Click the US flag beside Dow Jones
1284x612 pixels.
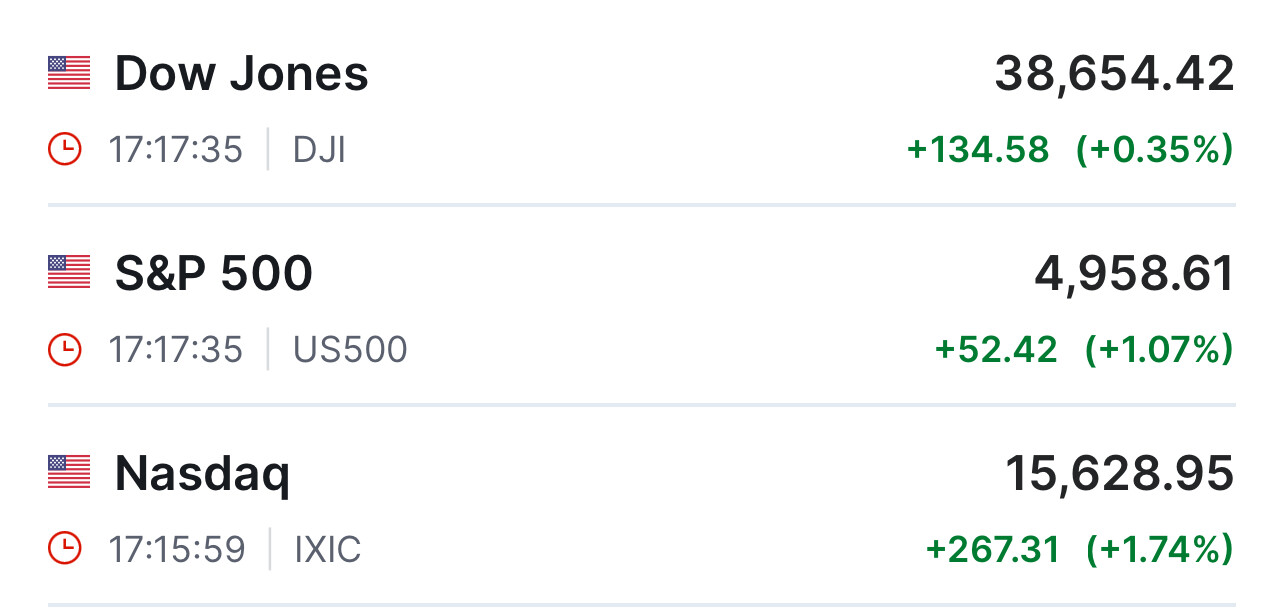[x=69, y=73]
